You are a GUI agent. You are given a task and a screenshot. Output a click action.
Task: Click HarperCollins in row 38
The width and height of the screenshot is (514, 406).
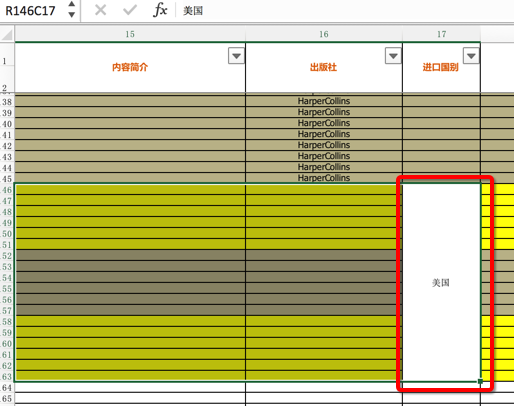324,101
